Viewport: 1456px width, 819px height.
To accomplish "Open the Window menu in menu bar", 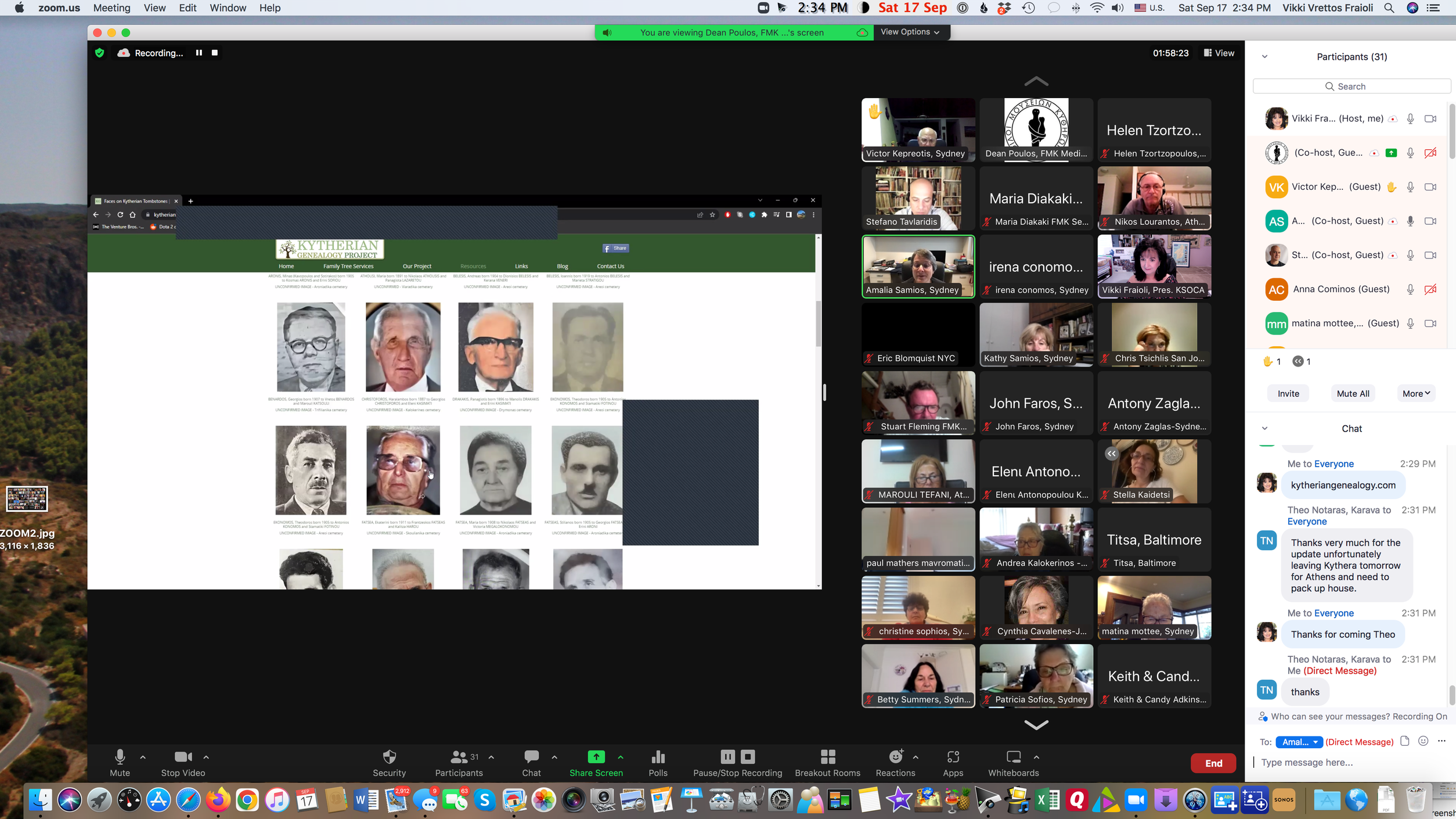I will (x=228, y=8).
